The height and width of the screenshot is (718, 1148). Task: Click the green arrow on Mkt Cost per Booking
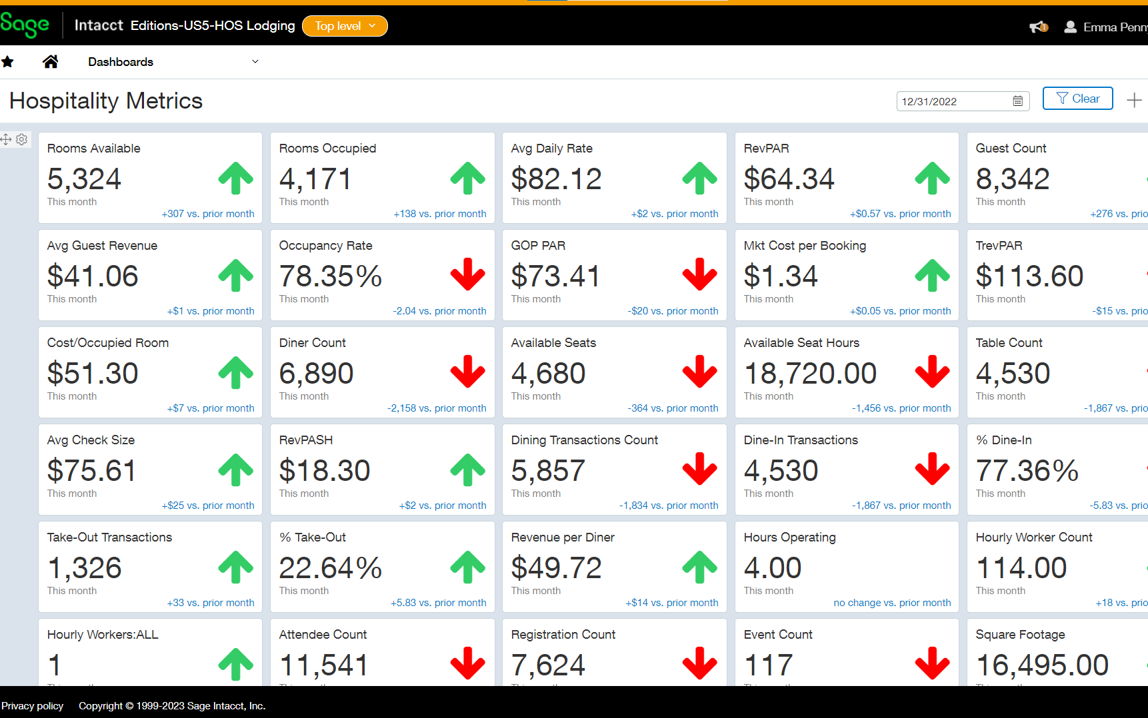tap(933, 275)
